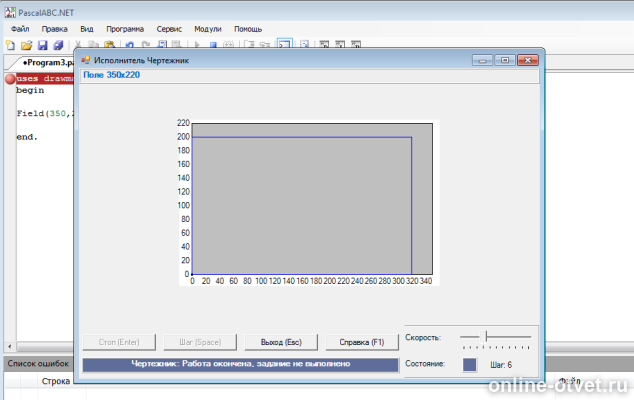Click the Save floppy disk icon
The height and width of the screenshot is (400, 634).
(x=42, y=45)
